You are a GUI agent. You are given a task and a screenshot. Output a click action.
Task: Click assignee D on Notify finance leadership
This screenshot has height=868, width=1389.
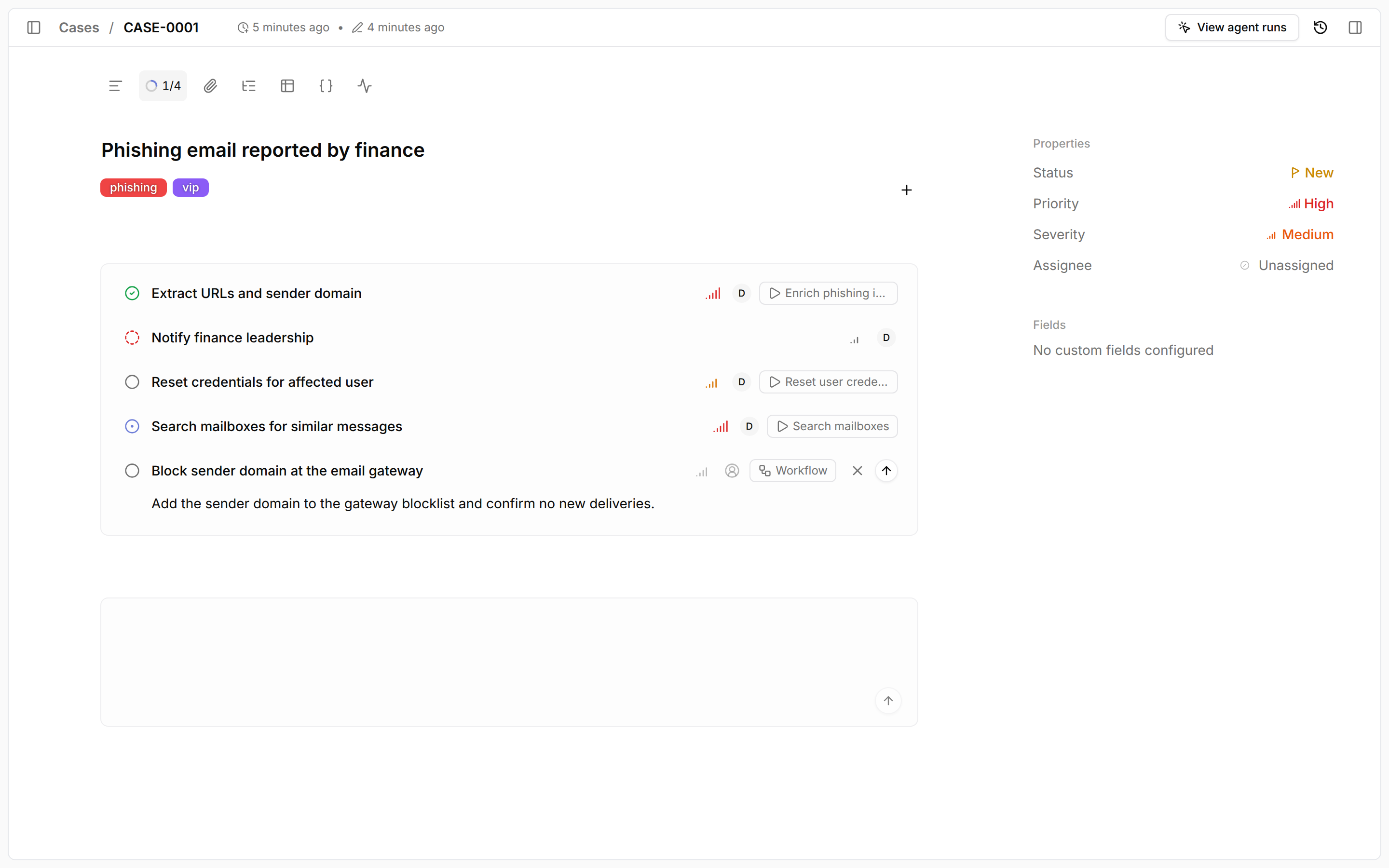click(886, 338)
